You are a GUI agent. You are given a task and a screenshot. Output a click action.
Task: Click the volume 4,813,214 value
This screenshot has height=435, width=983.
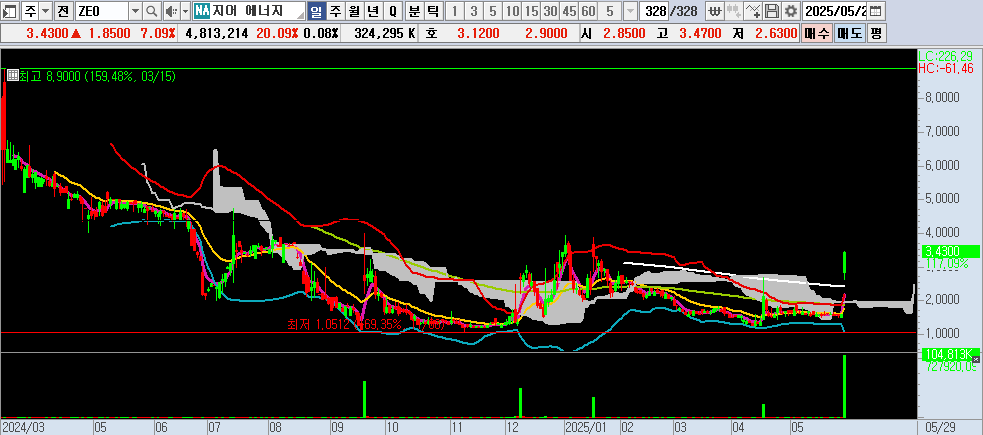pyautogui.click(x=219, y=33)
